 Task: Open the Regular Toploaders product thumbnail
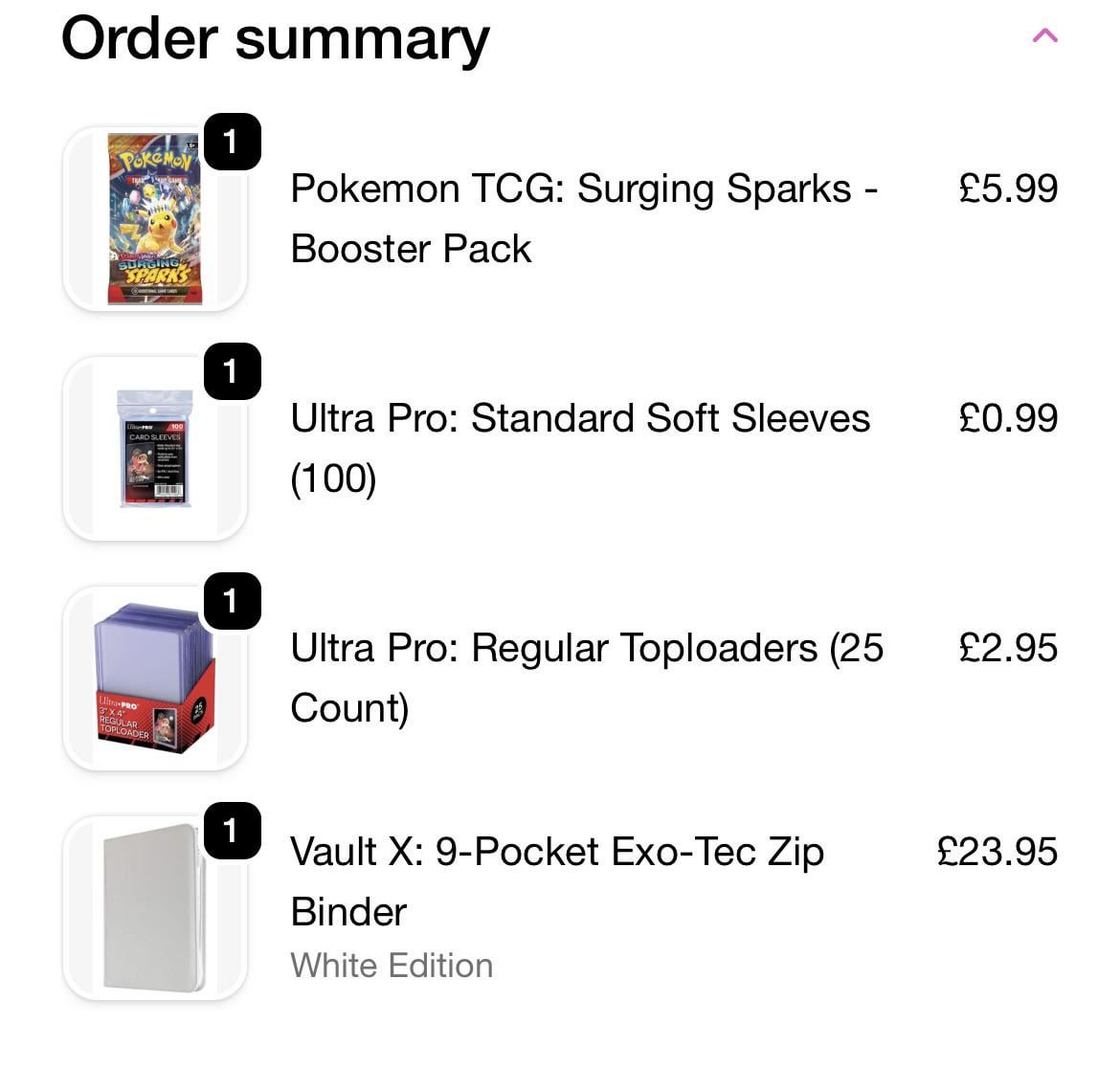point(155,678)
